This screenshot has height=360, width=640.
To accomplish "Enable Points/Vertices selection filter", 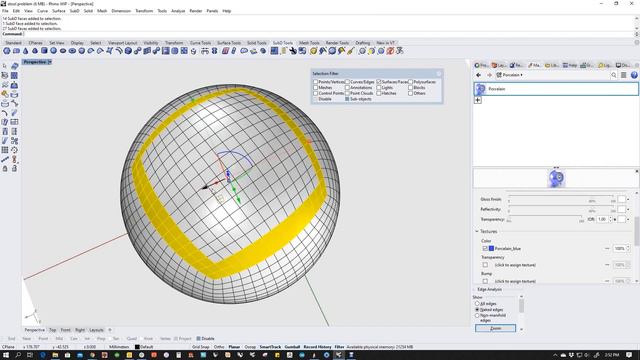I will pos(316,82).
